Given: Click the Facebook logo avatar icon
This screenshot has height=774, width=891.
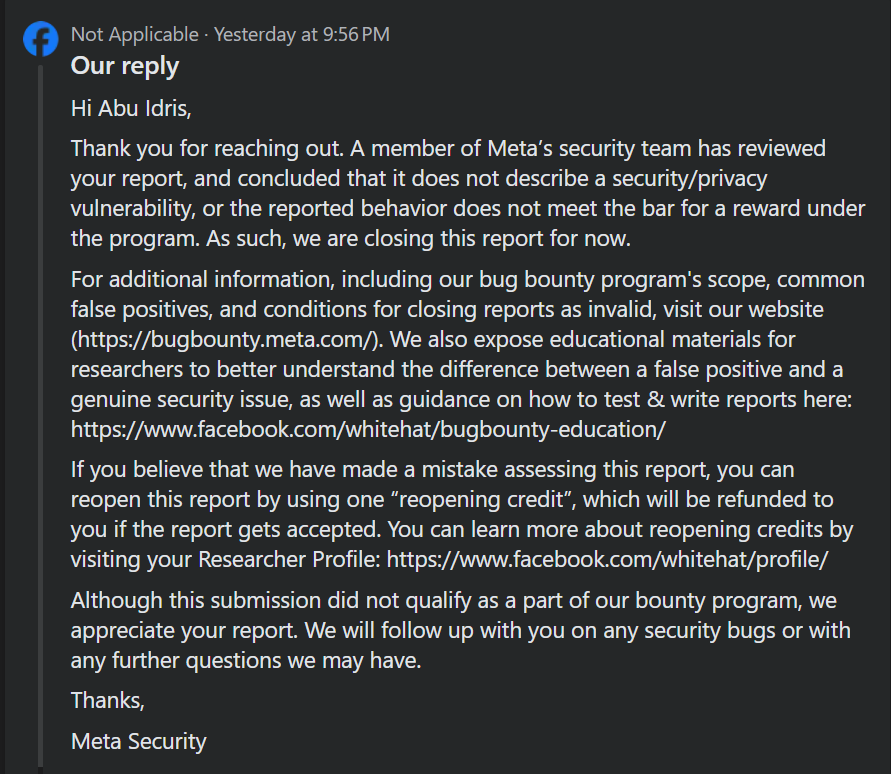Looking at the screenshot, I should pyautogui.click(x=40, y=39).
